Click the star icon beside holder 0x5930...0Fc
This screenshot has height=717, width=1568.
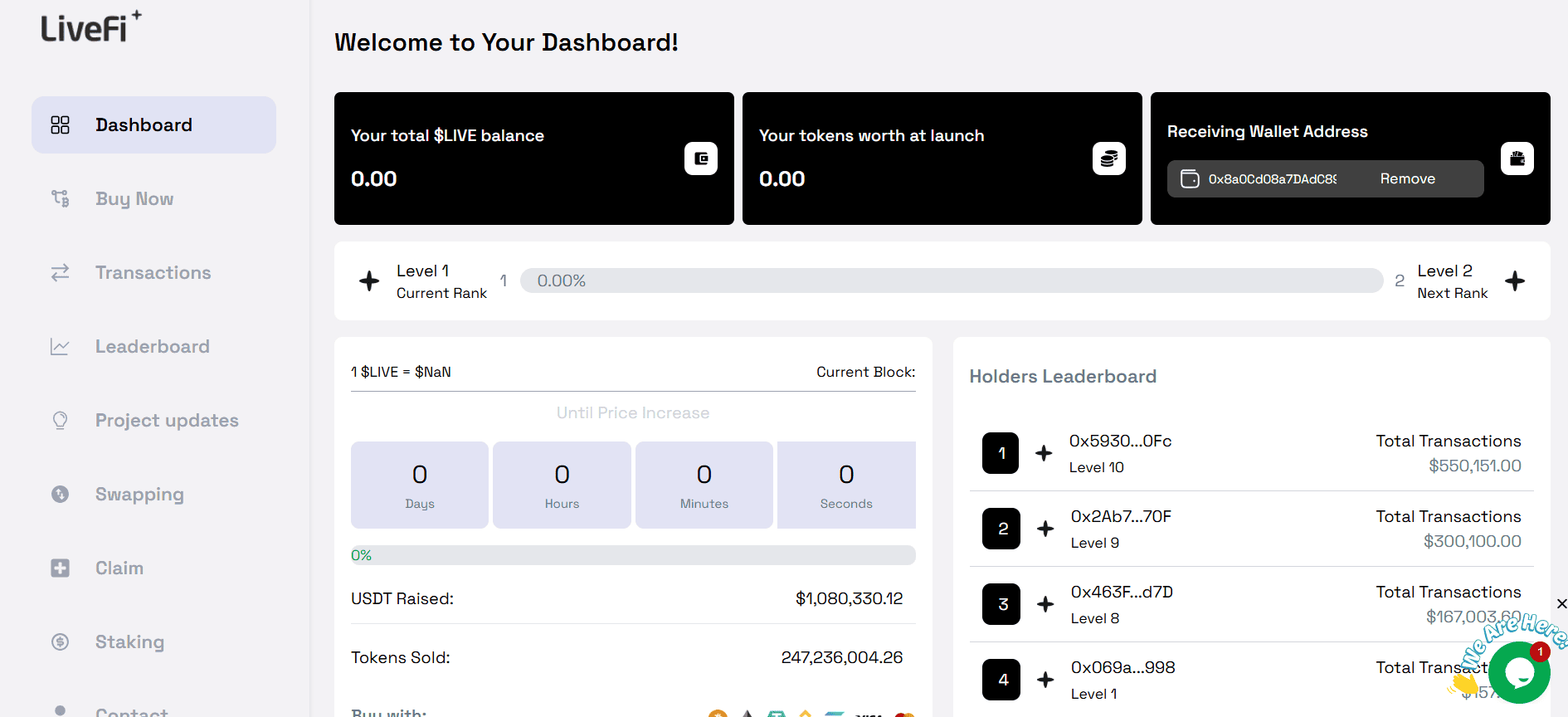(1044, 453)
